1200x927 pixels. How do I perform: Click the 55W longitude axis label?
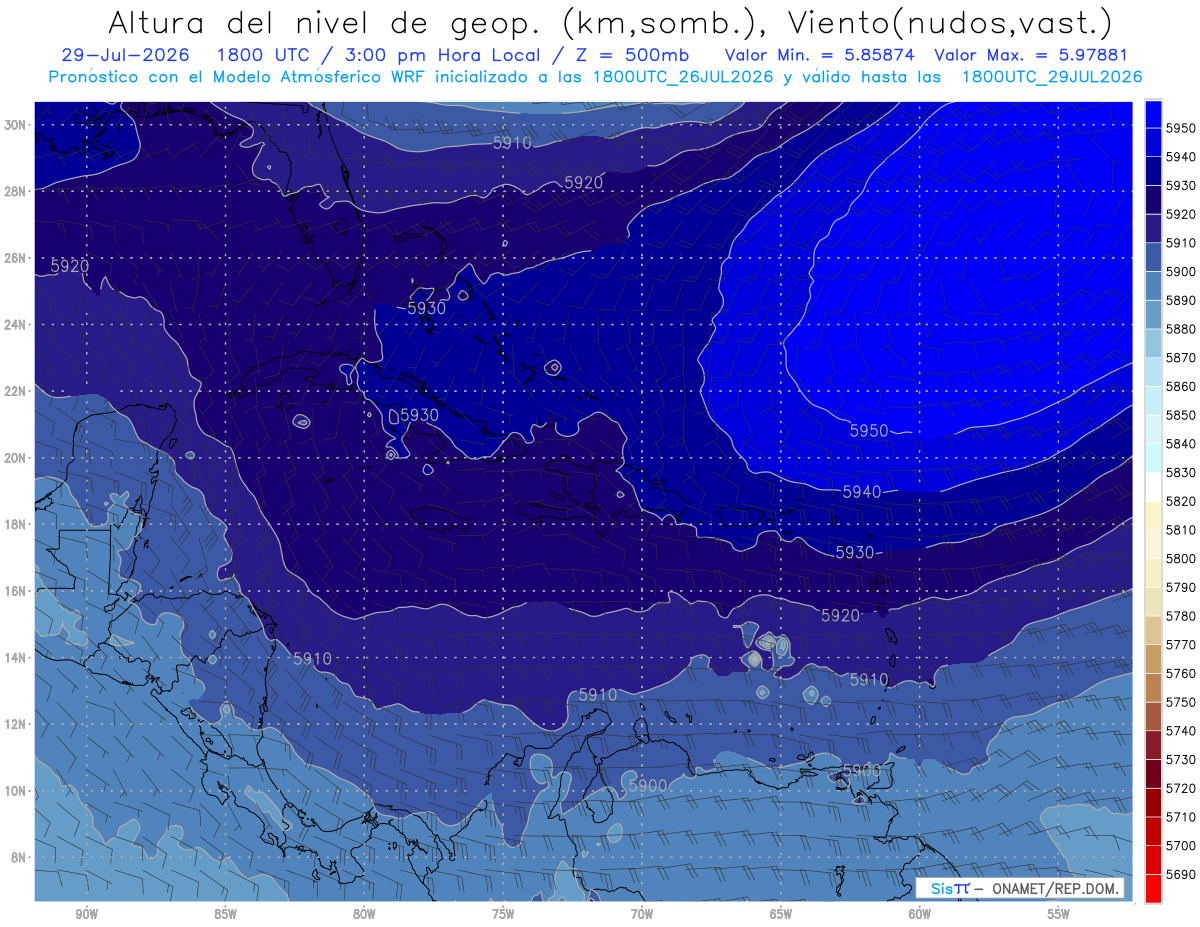pos(1059,913)
